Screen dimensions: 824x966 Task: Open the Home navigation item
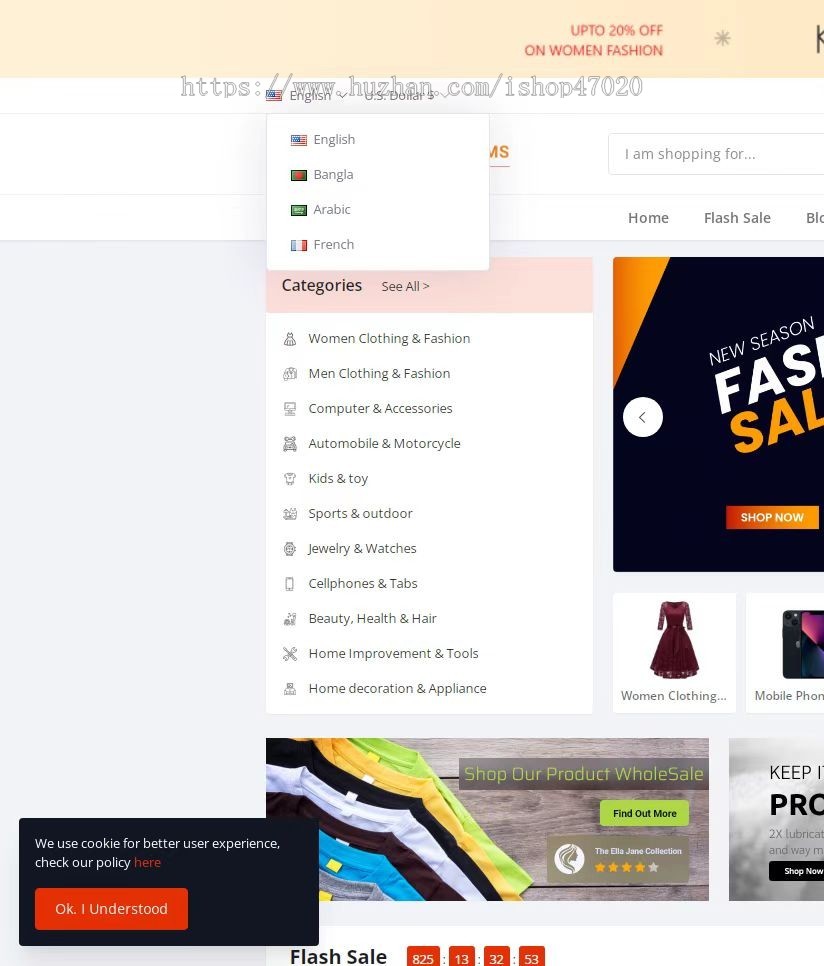pyautogui.click(x=648, y=218)
